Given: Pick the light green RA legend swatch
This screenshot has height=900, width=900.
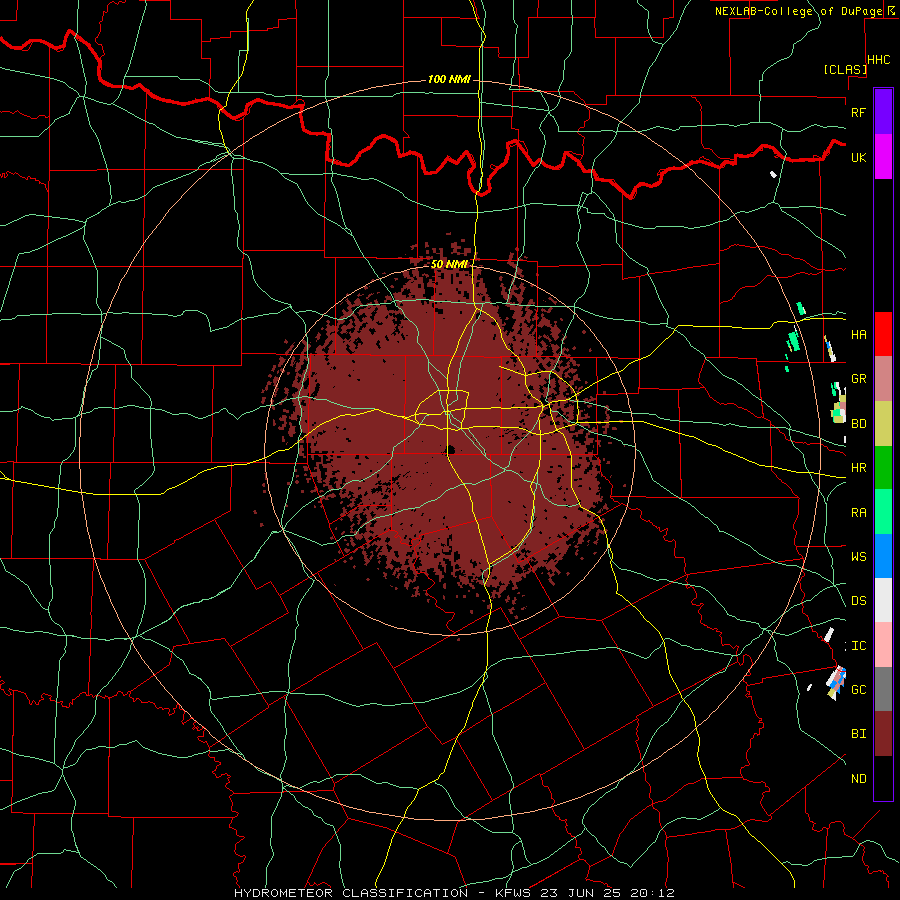Looking at the screenshot, I should pos(883,512).
